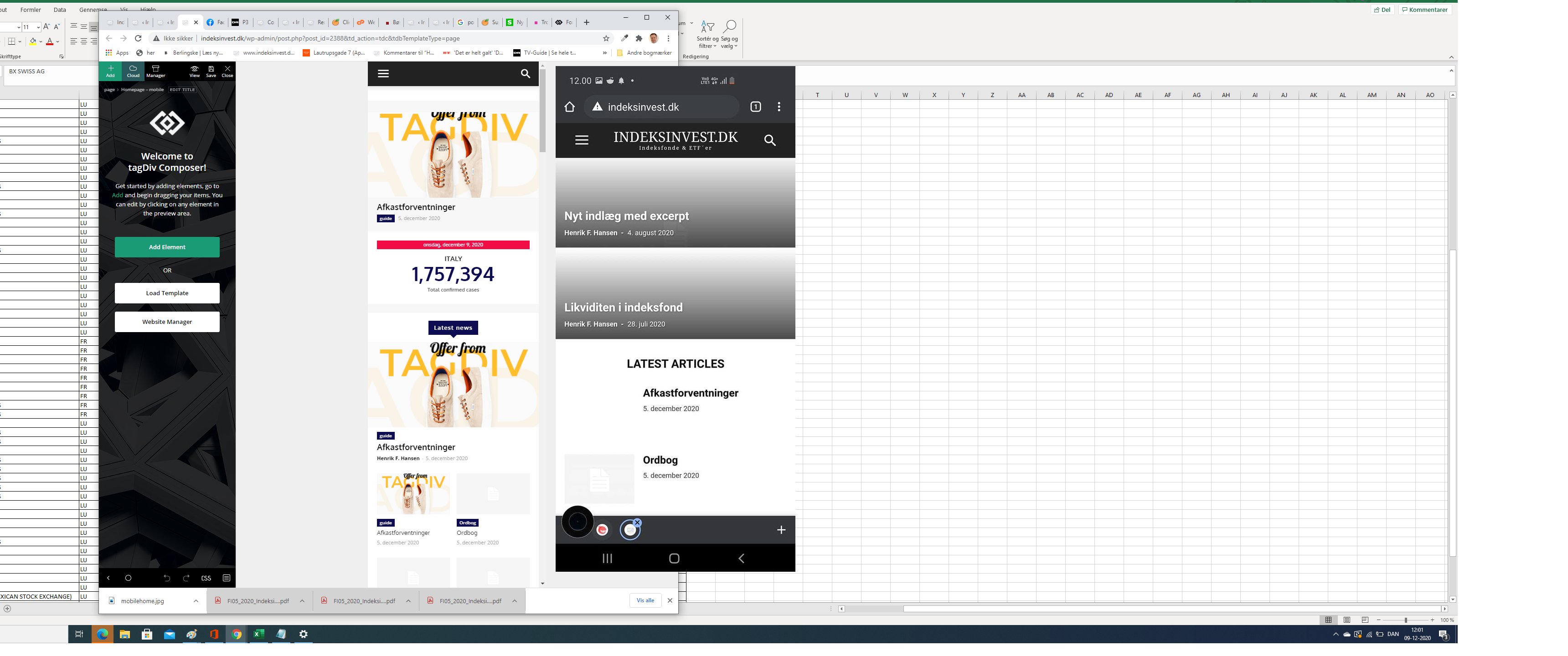Expand options for mobilehome.jpg download
This screenshot has width=1568, height=656.
pos(196,601)
